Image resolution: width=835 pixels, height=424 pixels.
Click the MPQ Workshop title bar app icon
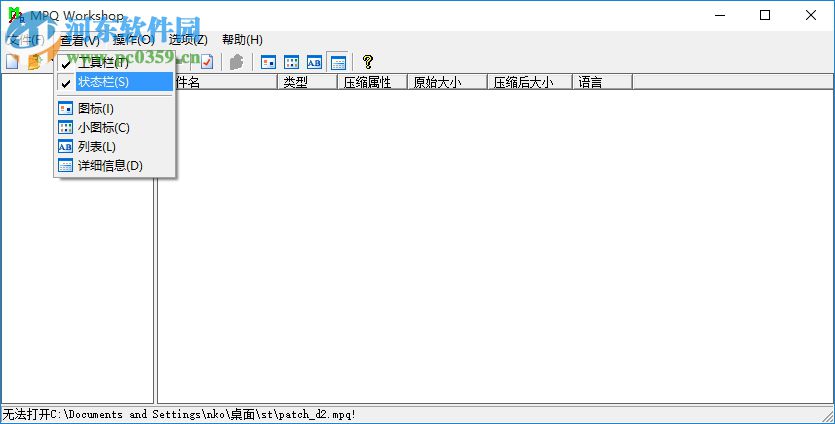pyautogui.click(x=15, y=15)
